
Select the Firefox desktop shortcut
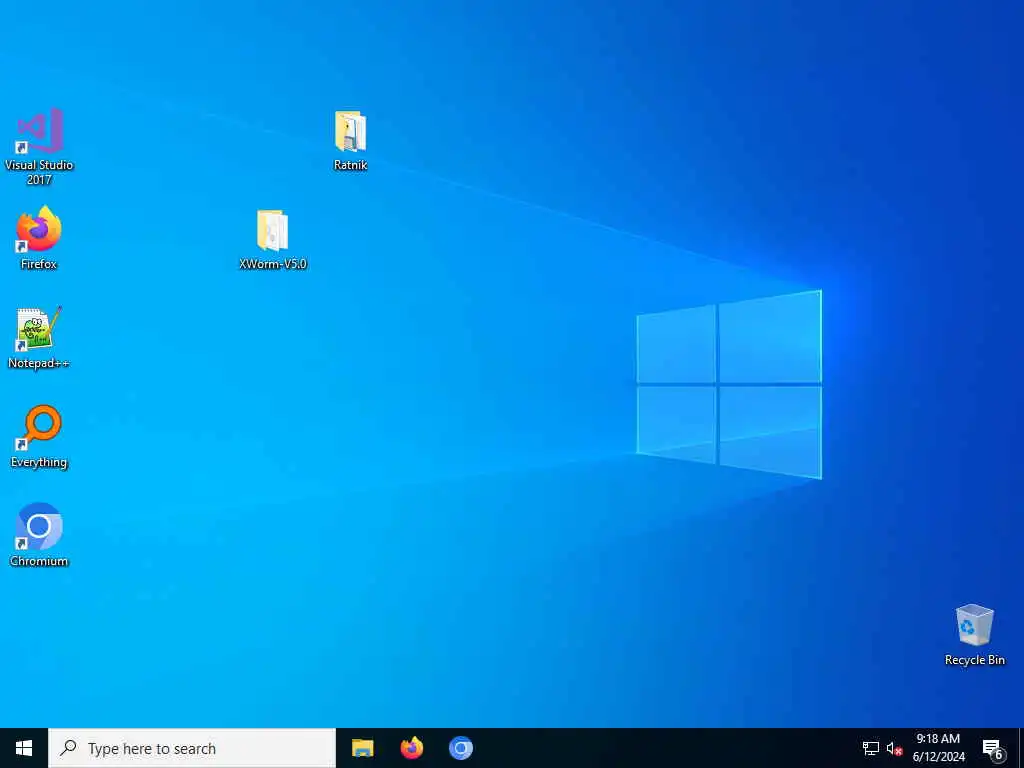[39, 238]
